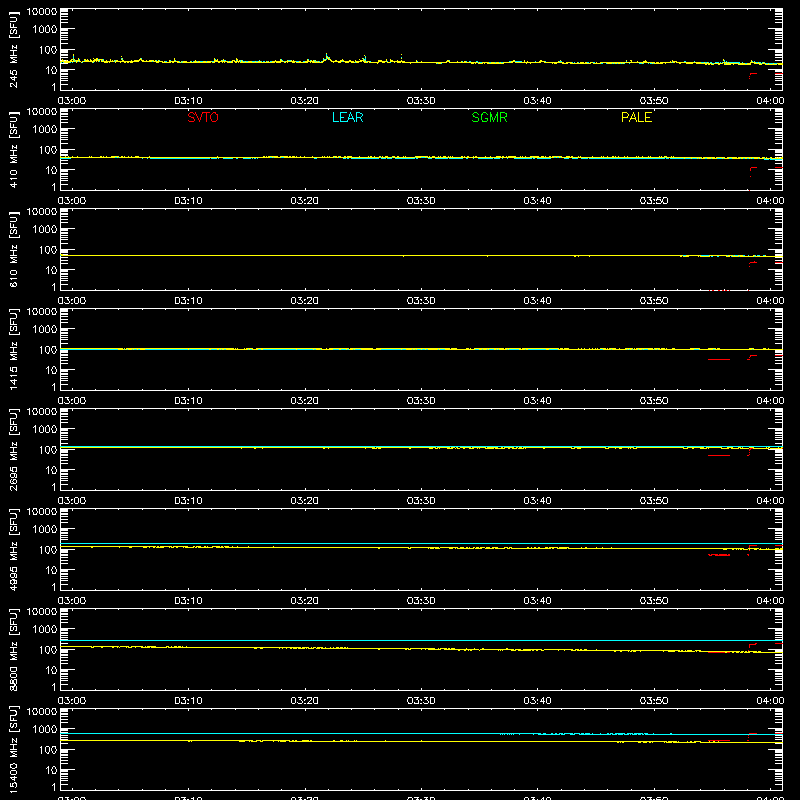
Task: Click red SVTO trace segment in 2695 MHz panel
Action: point(719,455)
